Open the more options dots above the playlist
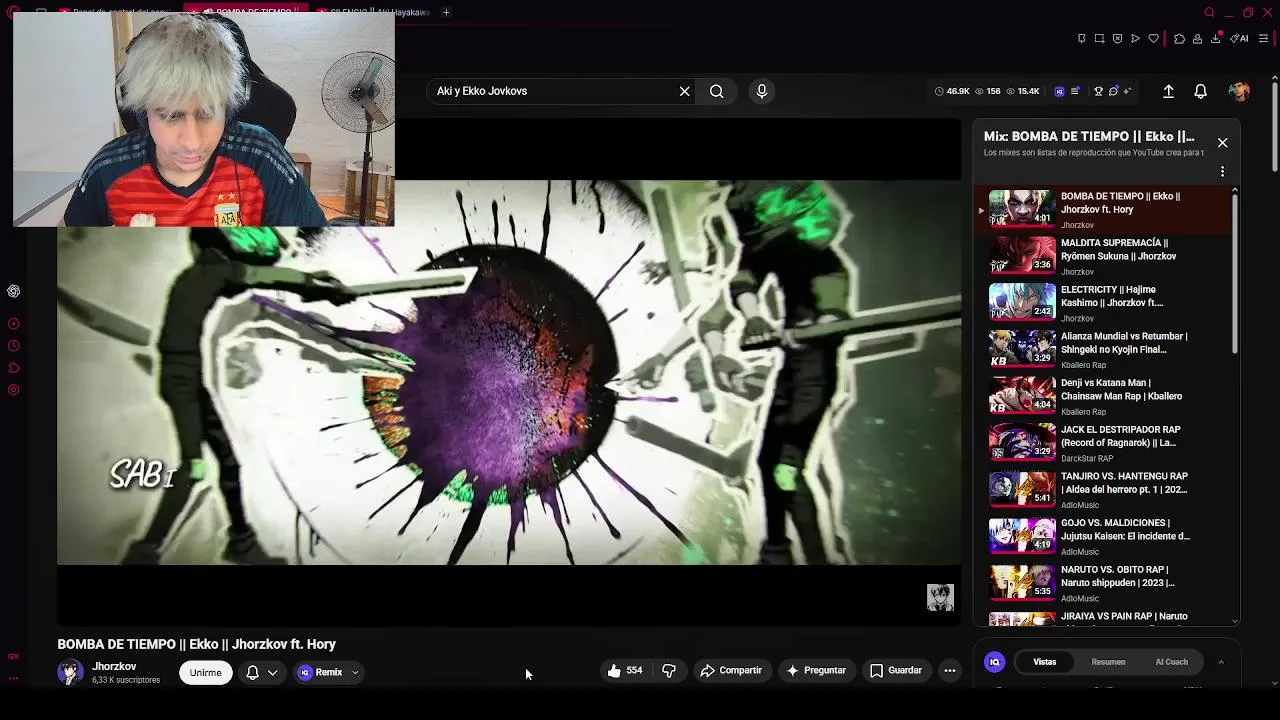The height and width of the screenshot is (720, 1280). pyautogui.click(x=1222, y=172)
